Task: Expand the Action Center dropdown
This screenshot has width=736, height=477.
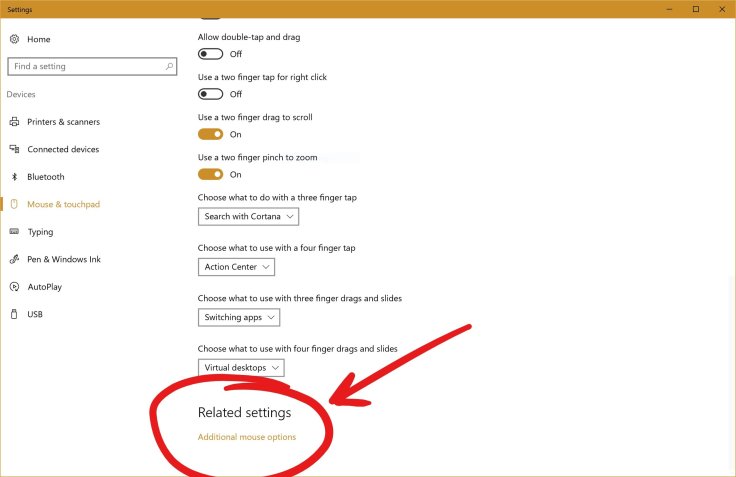Action: (236, 267)
